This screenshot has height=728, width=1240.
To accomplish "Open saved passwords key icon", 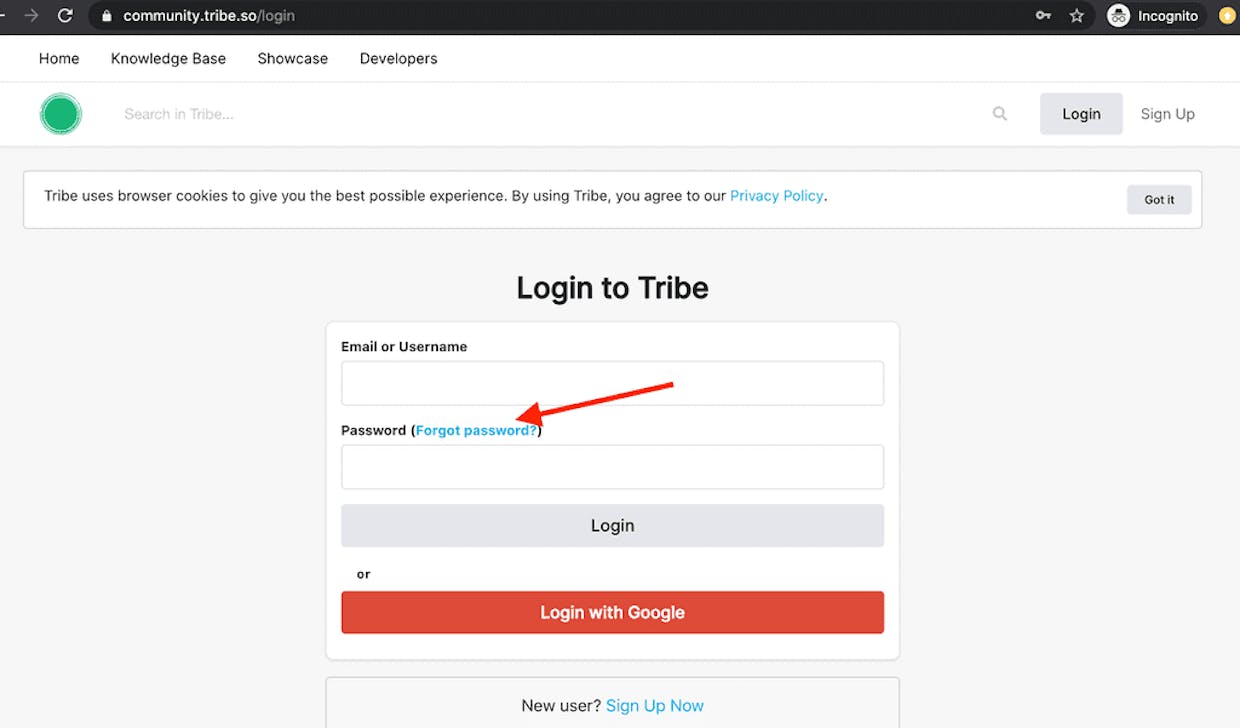I will point(1043,16).
